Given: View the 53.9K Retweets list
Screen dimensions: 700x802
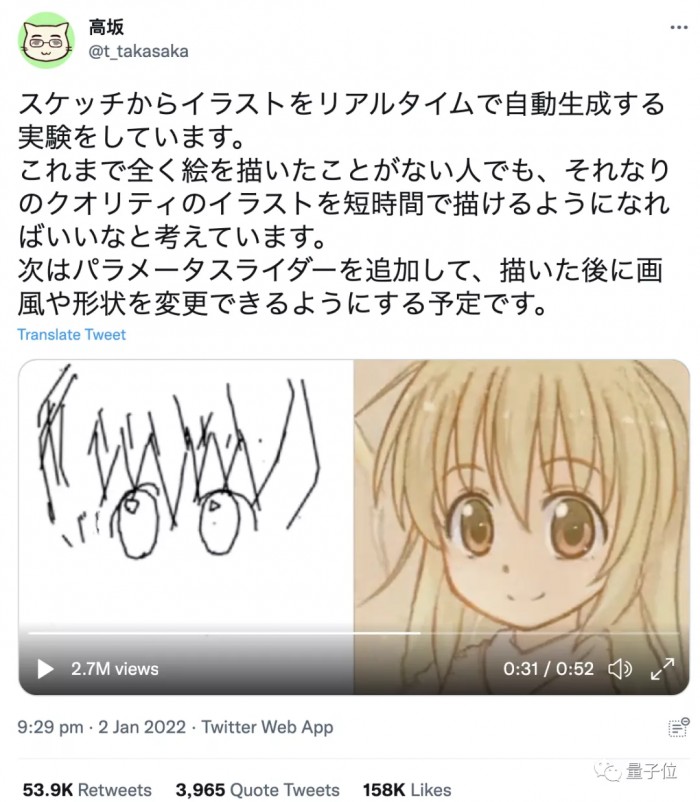Looking at the screenshot, I should click(87, 790).
